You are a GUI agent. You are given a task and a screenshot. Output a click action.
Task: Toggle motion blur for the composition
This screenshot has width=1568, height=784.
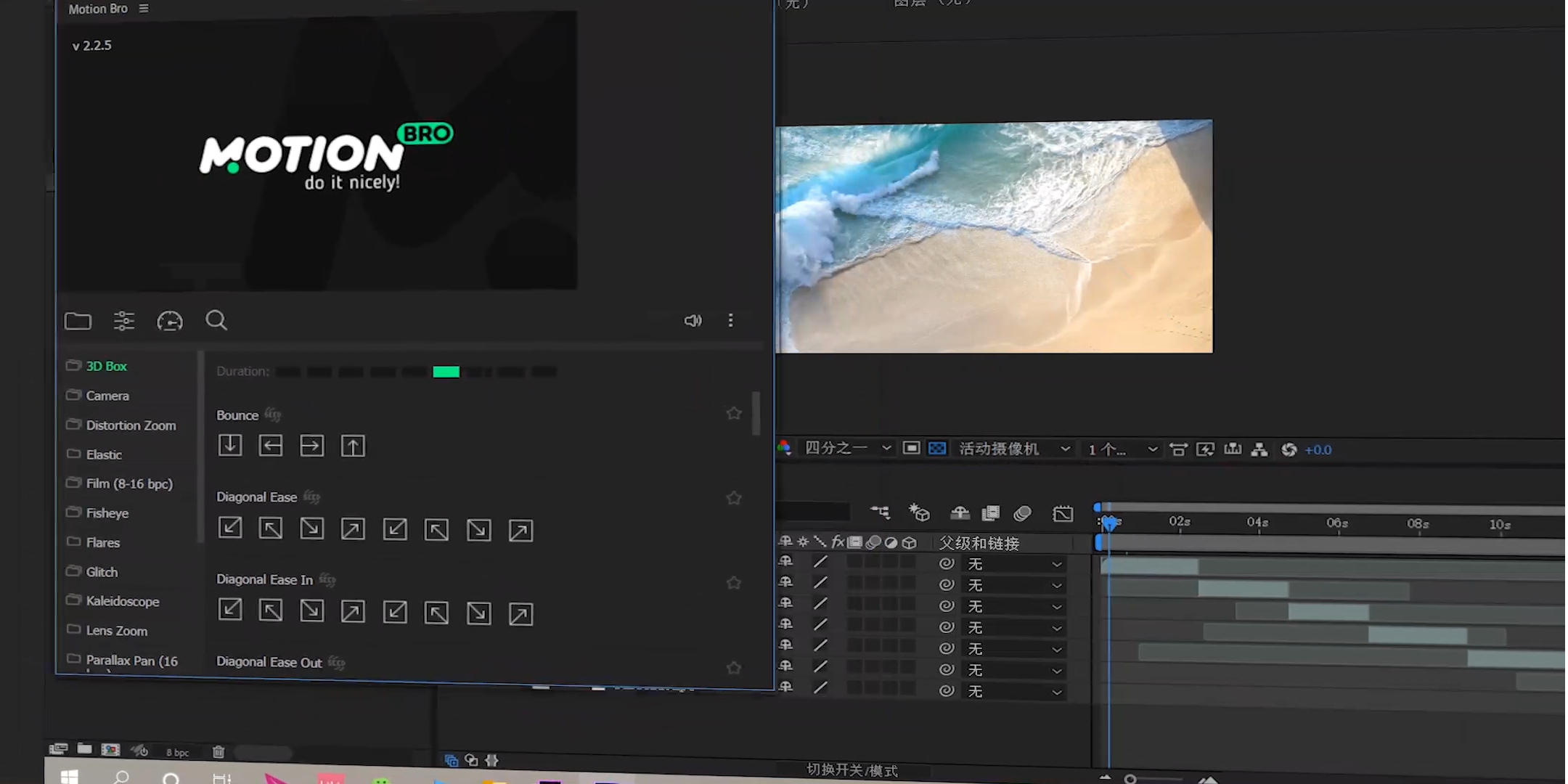[1022, 513]
